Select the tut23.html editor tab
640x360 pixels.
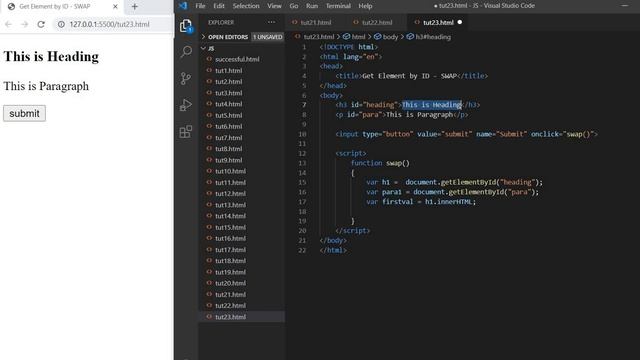click(x=438, y=22)
